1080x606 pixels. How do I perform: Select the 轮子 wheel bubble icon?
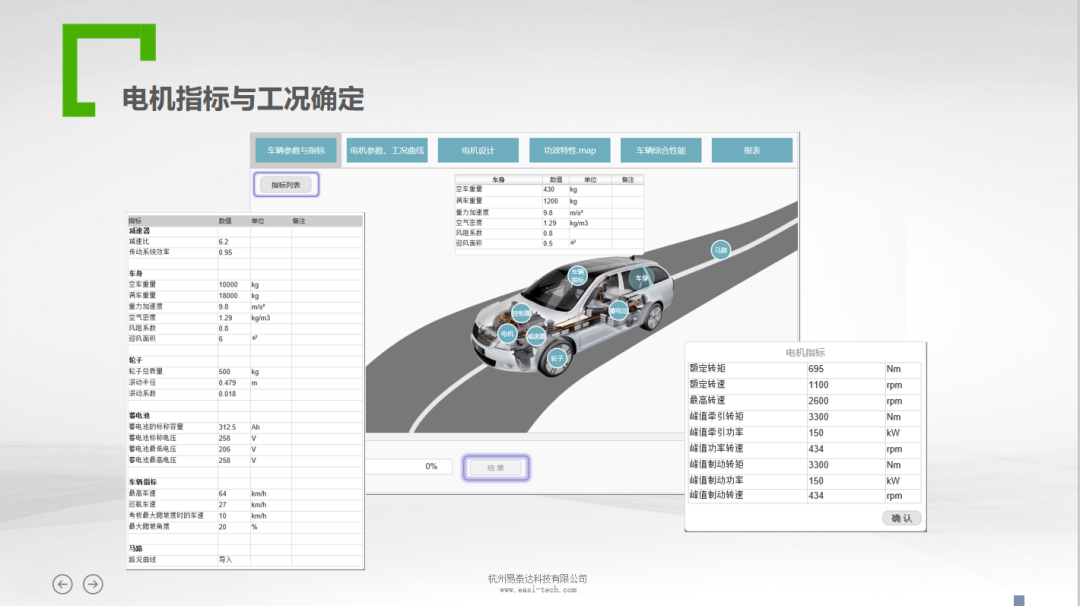click(557, 358)
